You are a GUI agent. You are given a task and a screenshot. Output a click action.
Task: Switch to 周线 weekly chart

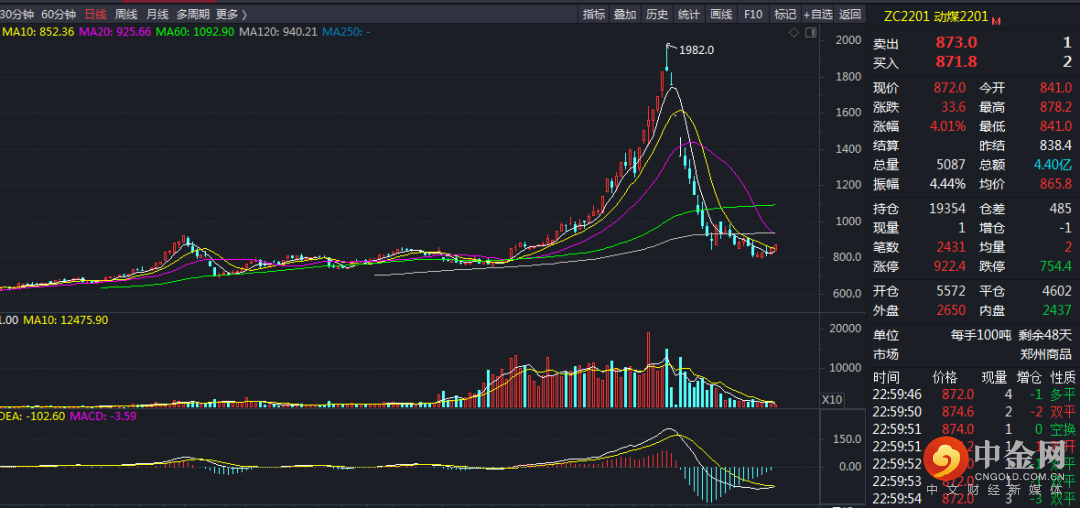(126, 14)
